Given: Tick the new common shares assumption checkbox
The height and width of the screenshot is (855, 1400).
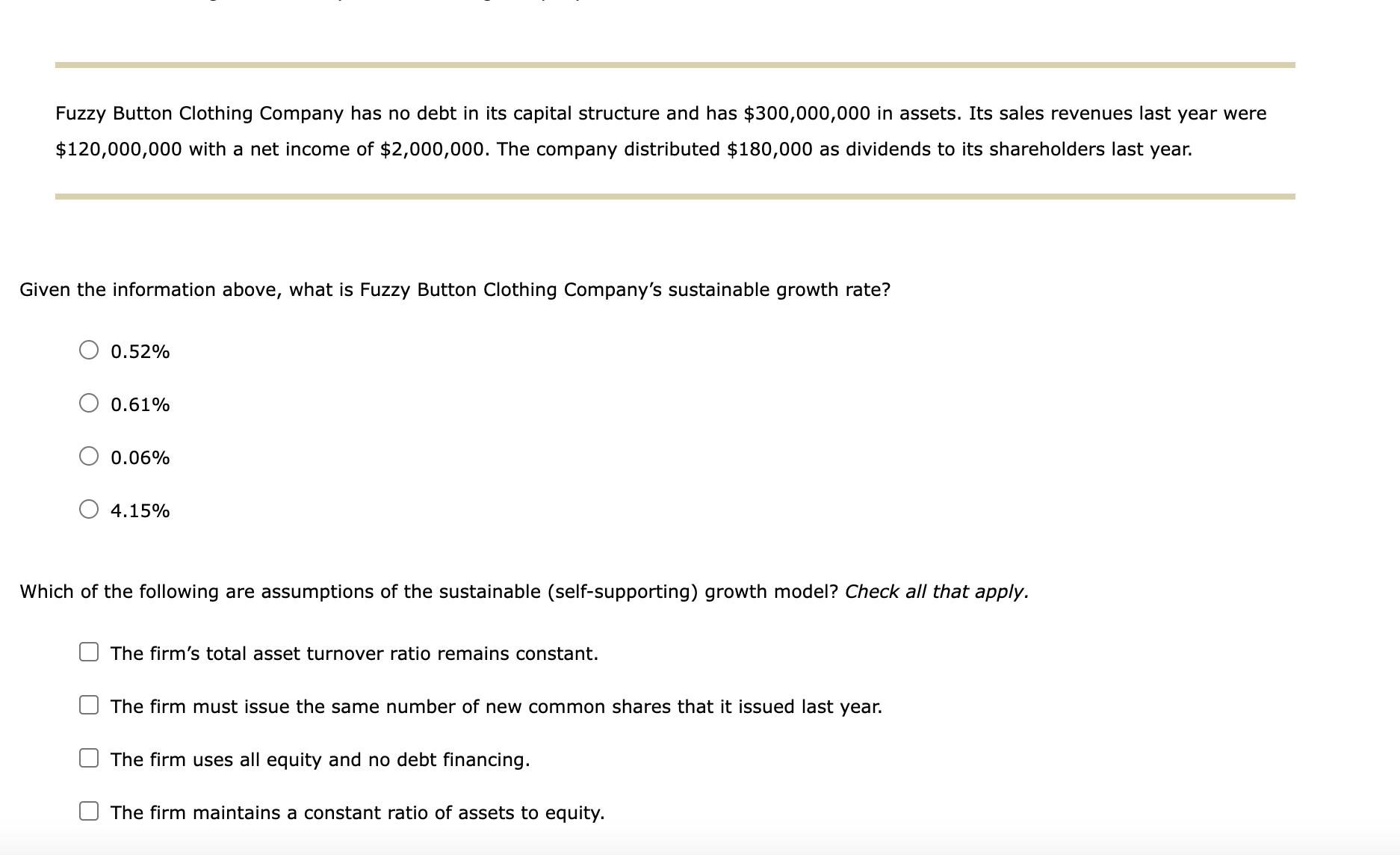Looking at the screenshot, I should (89, 705).
